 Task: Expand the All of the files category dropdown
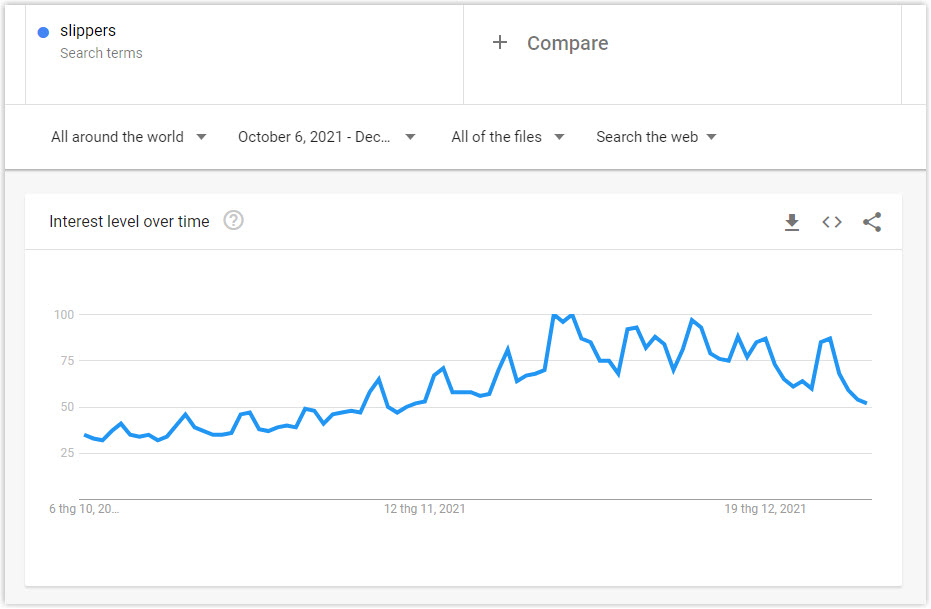click(x=508, y=137)
